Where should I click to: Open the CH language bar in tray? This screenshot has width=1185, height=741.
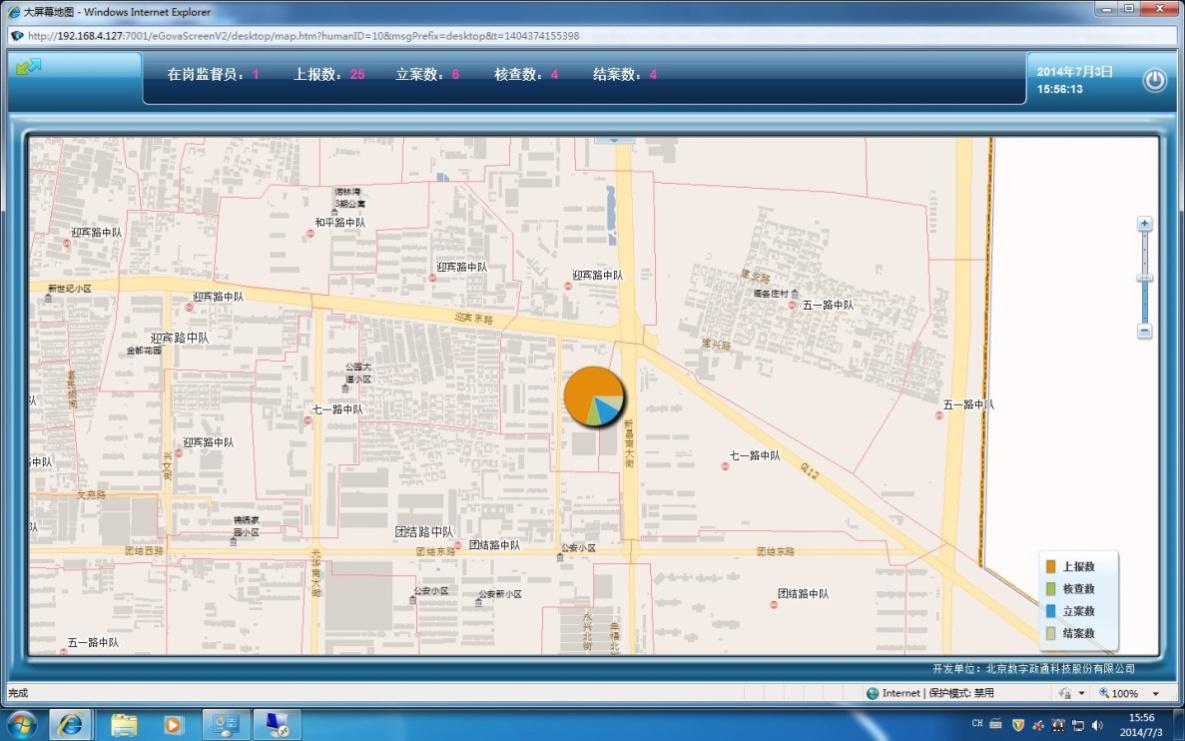point(977,722)
